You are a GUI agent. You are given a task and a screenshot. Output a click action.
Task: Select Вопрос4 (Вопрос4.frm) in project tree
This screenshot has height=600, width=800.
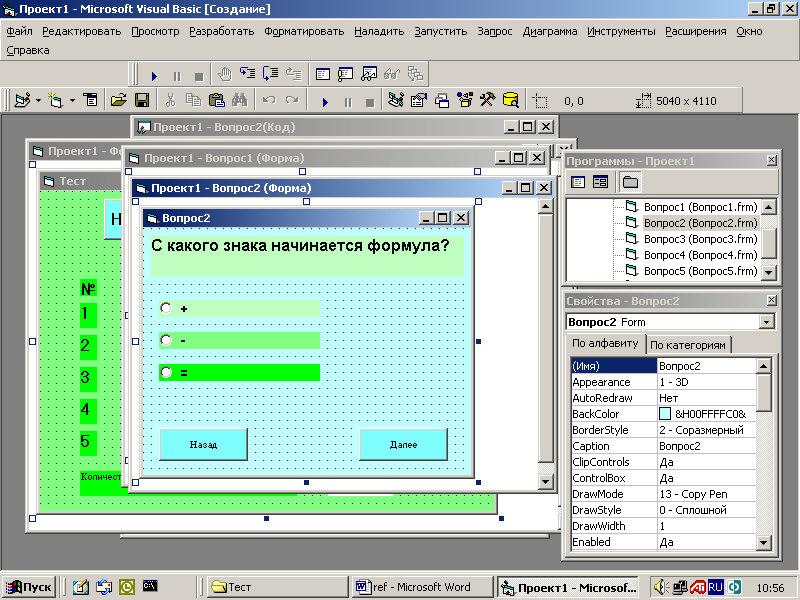pos(700,255)
